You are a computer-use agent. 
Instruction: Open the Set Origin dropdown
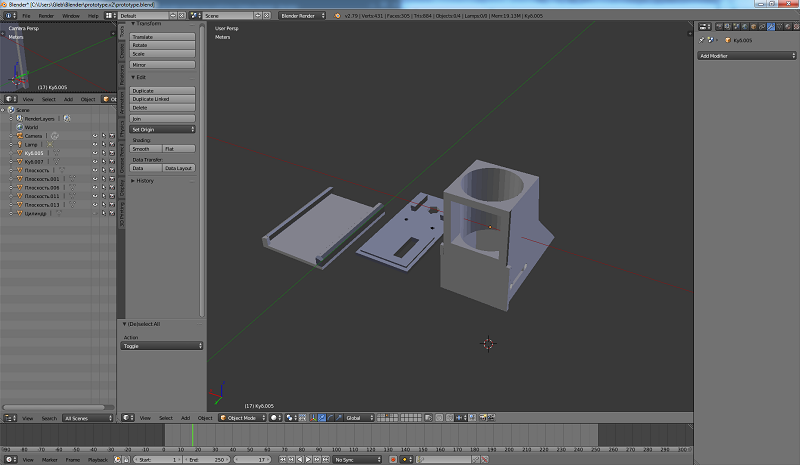coord(162,130)
